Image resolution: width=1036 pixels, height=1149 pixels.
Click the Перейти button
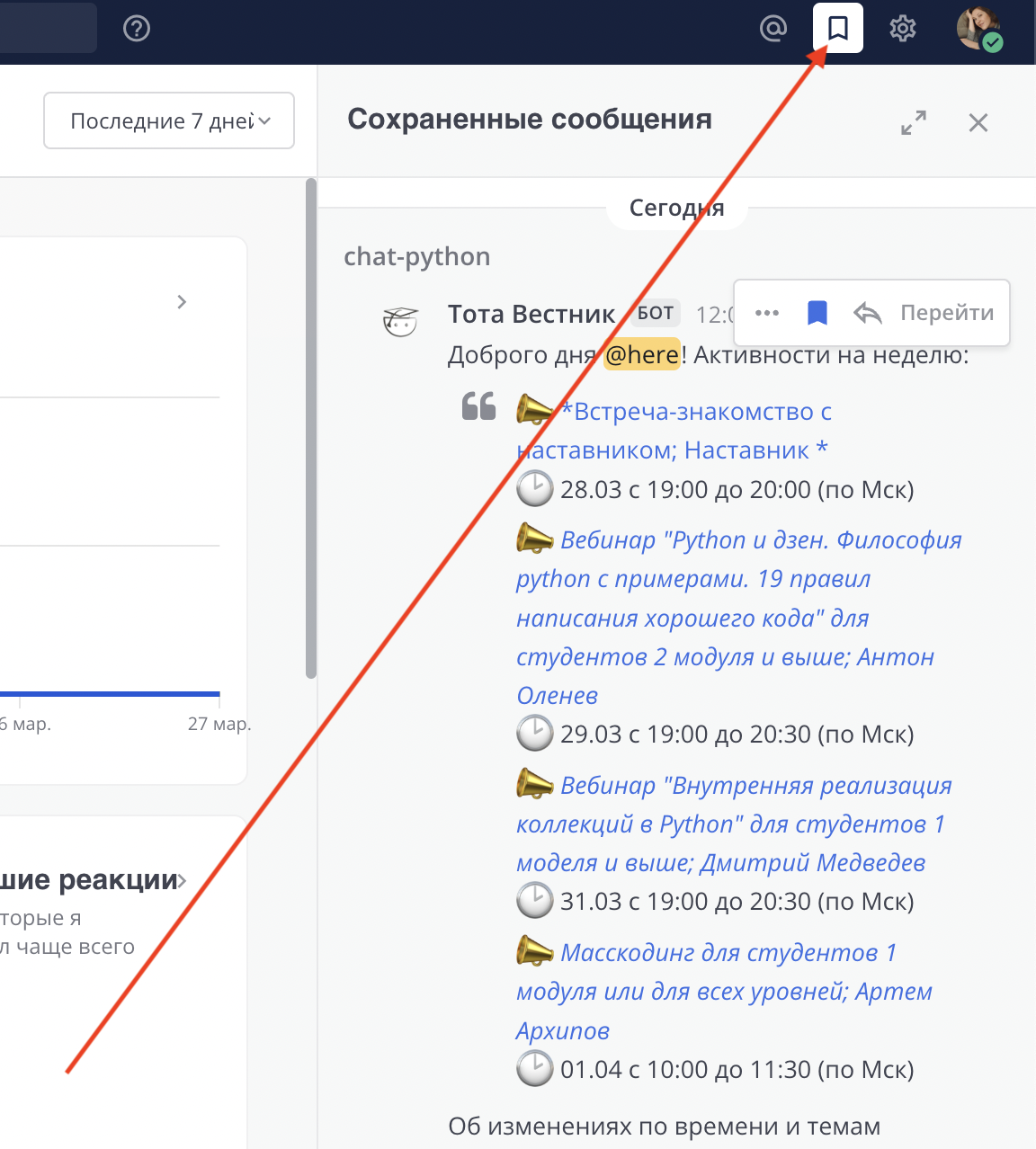[x=947, y=313]
